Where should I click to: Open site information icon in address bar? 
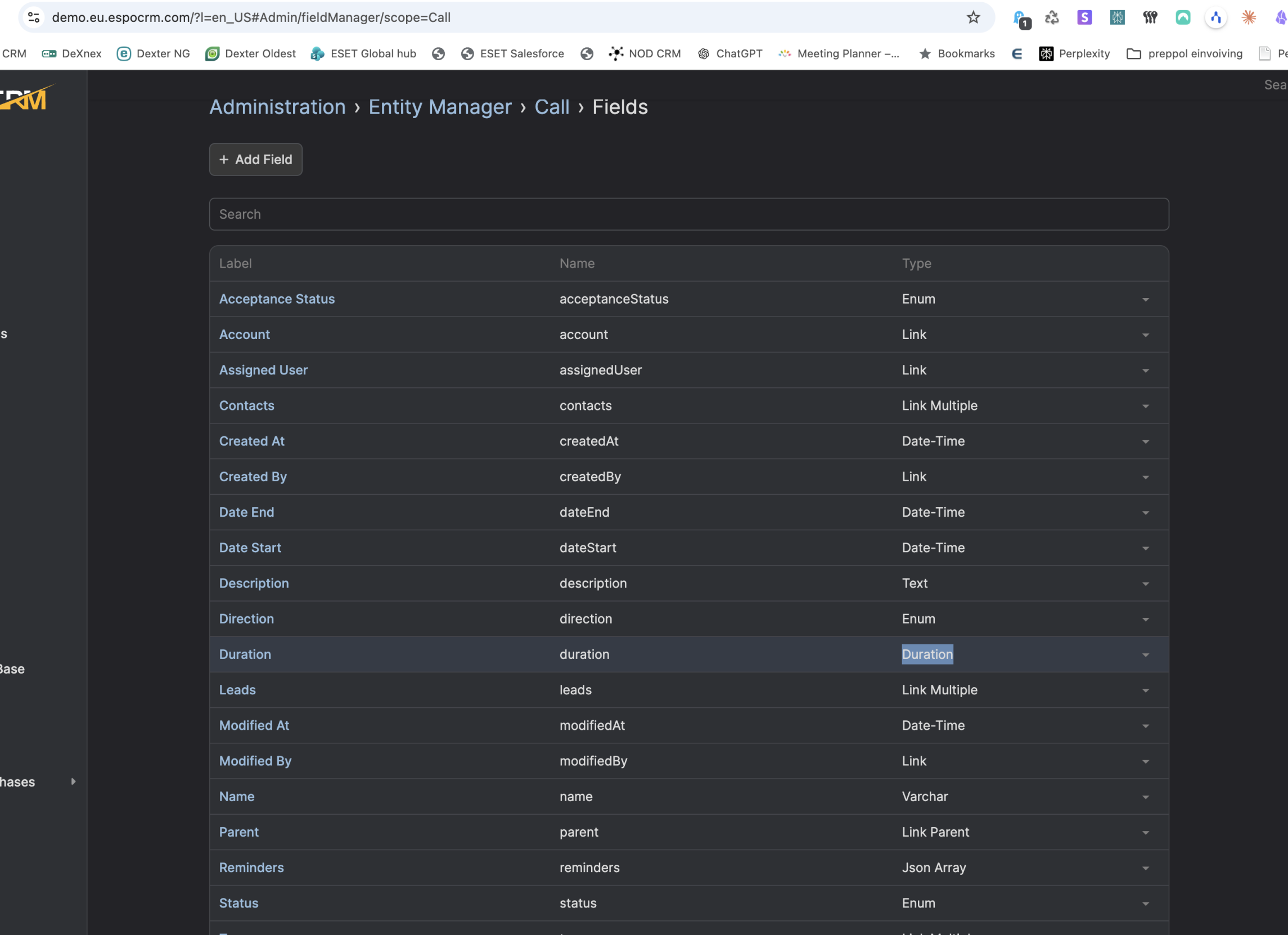click(x=34, y=17)
